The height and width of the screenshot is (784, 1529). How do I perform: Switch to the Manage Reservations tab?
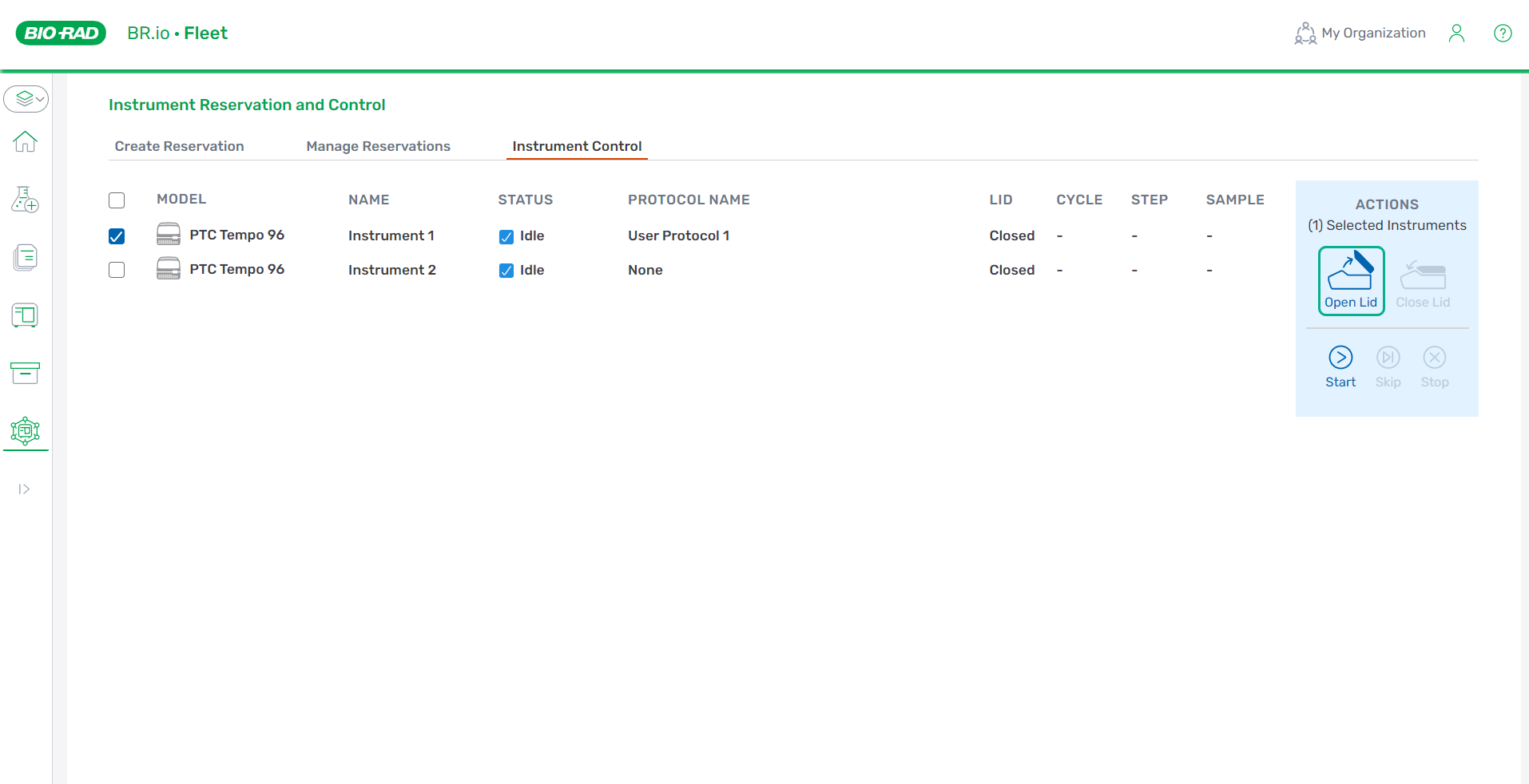pos(378,146)
